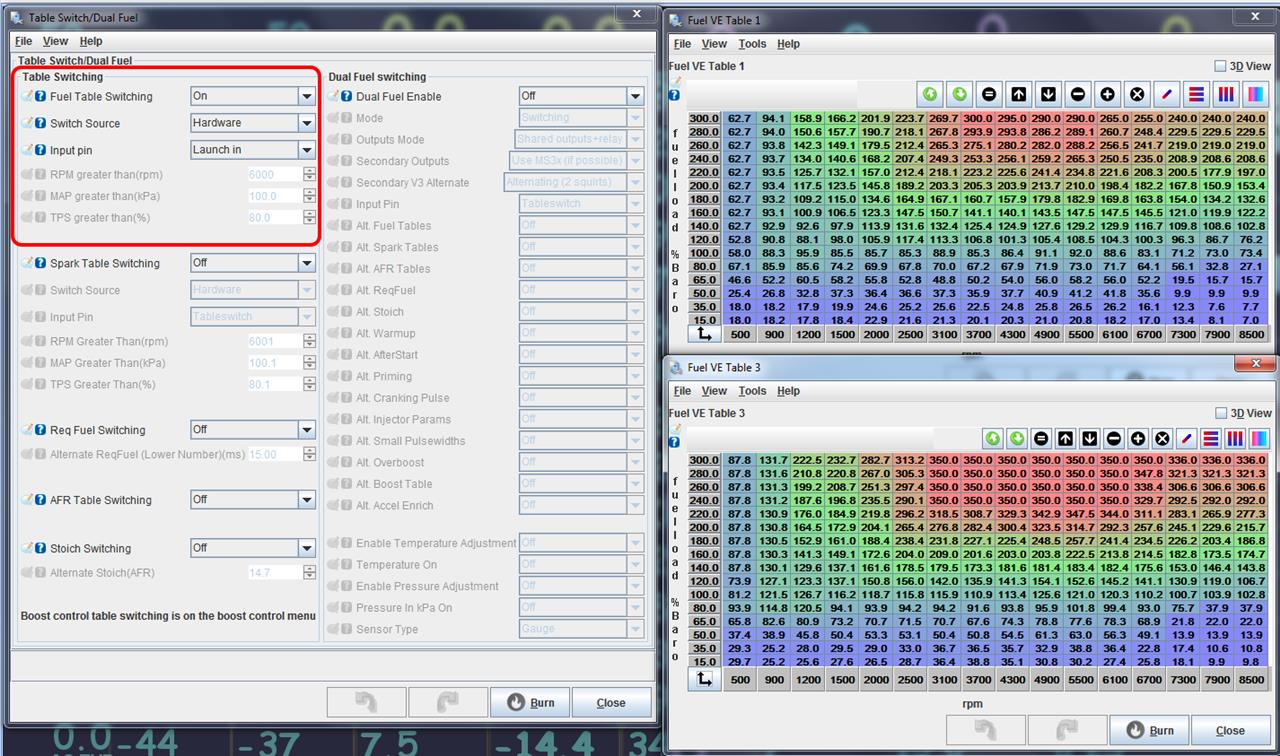Open the AFR Table Switching dropdown
Image resolution: width=1280 pixels, height=756 pixels.
pos(253,500)
